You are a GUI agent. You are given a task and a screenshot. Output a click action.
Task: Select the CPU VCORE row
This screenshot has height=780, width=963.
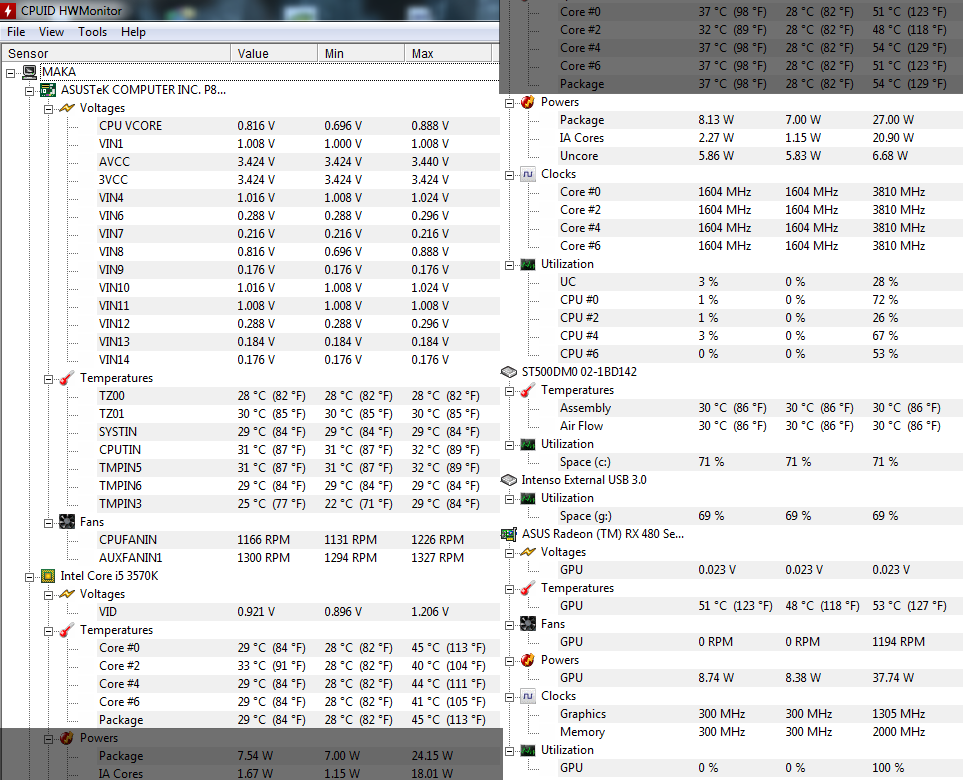coord(298,126)
